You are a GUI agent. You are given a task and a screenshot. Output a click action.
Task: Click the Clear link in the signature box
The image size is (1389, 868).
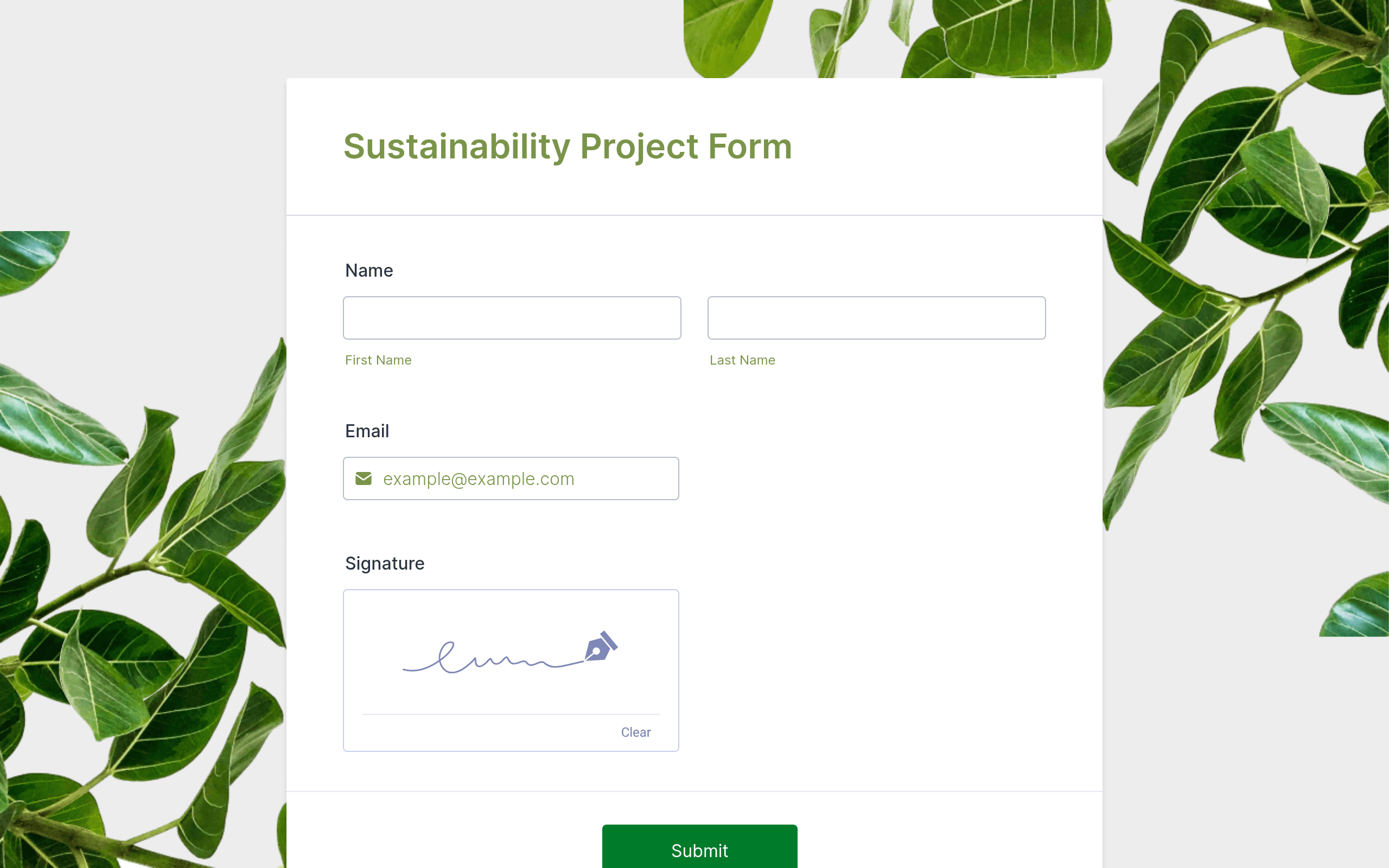636,732
